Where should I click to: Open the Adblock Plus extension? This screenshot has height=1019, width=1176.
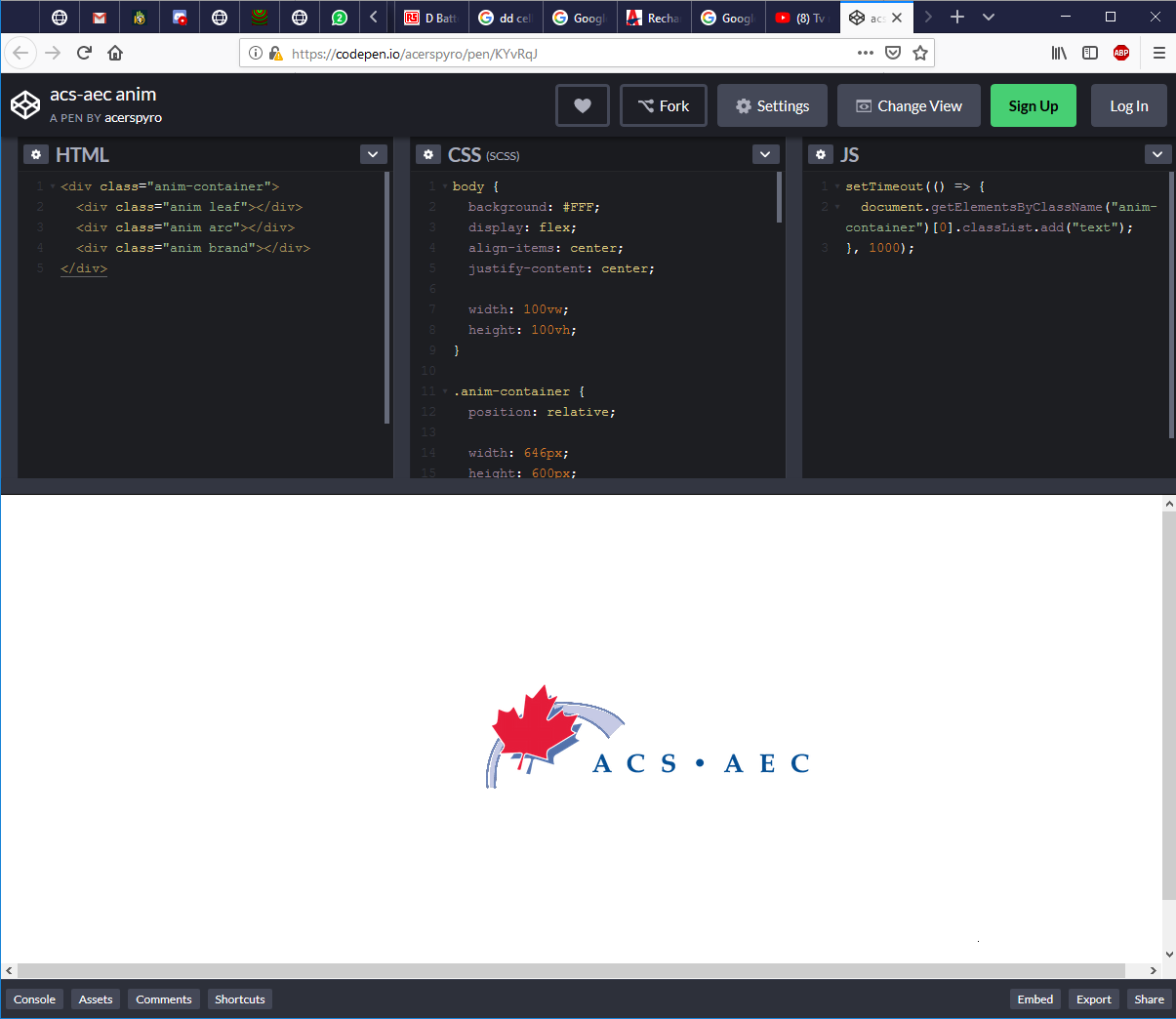point(1121,53)
